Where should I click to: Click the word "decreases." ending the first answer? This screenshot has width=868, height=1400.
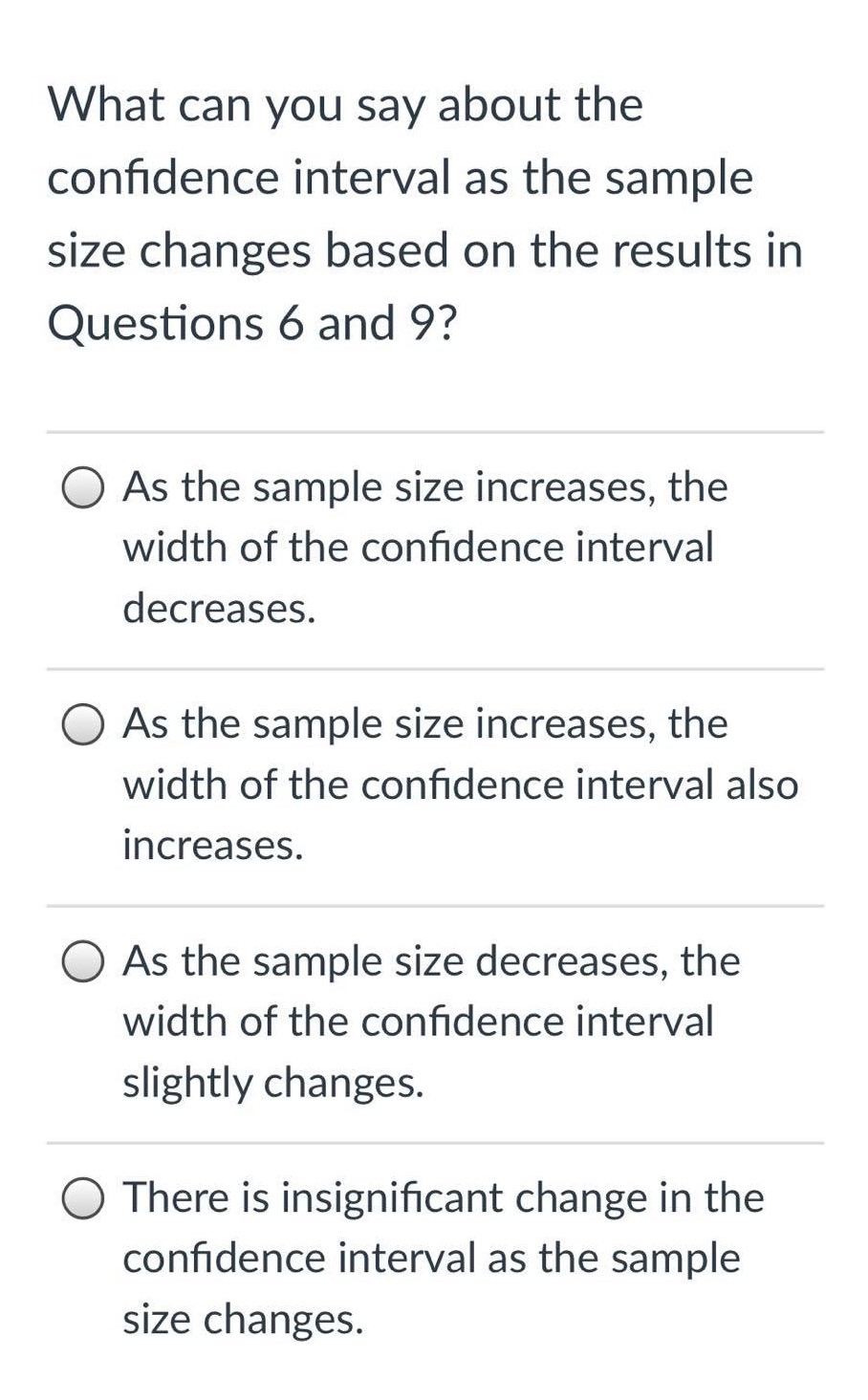point(219,608)
